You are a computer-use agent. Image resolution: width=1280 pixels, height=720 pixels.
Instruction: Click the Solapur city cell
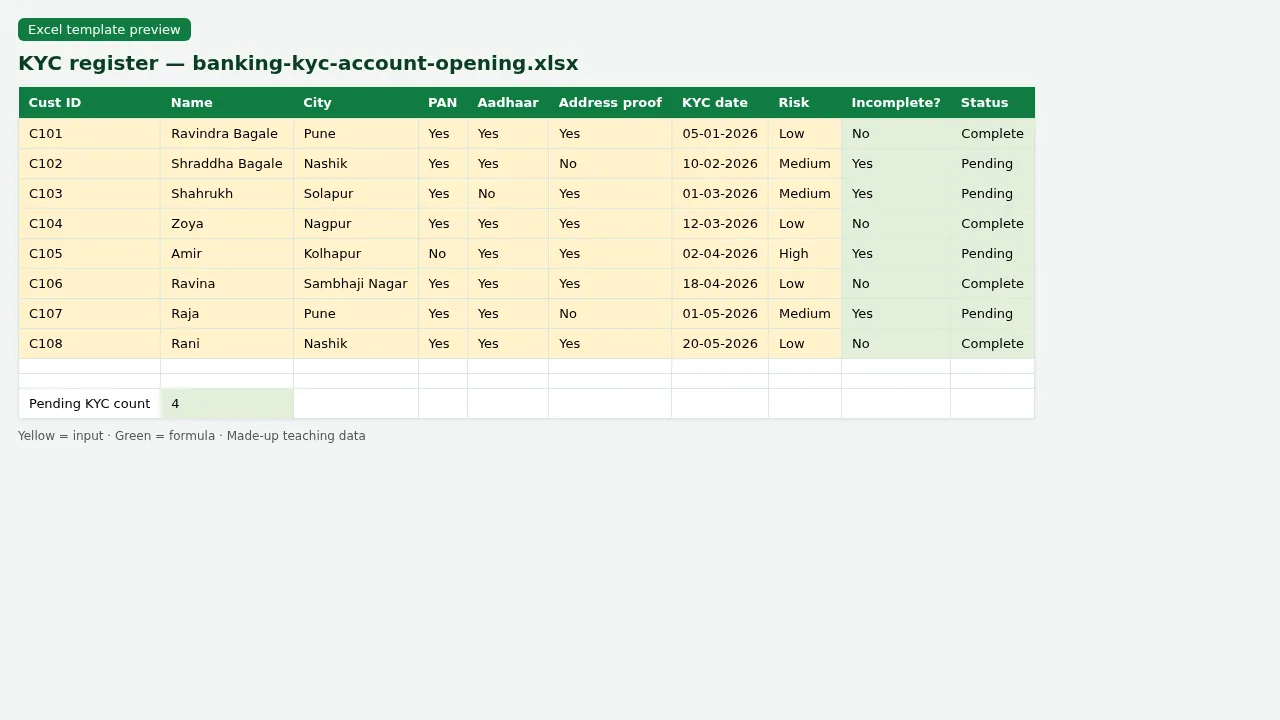[356, 194]
